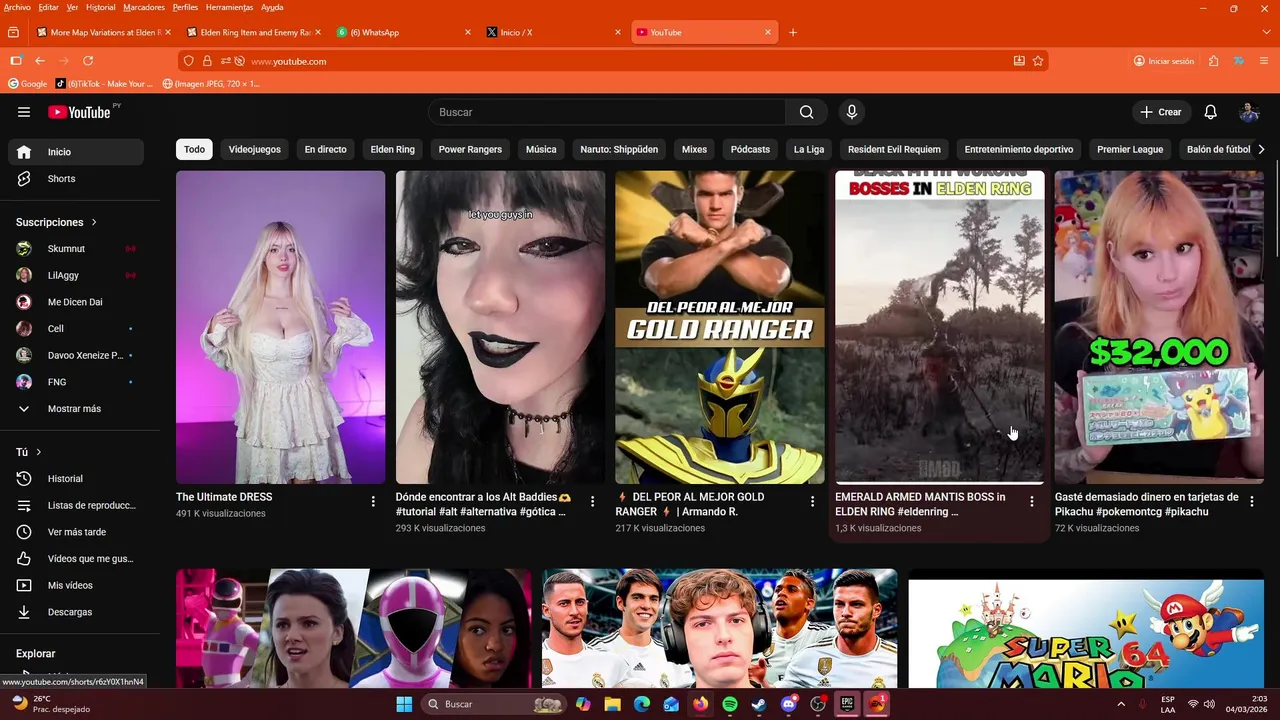
Task: Open Epic Games from the taskbar
Action: (847, 704)
